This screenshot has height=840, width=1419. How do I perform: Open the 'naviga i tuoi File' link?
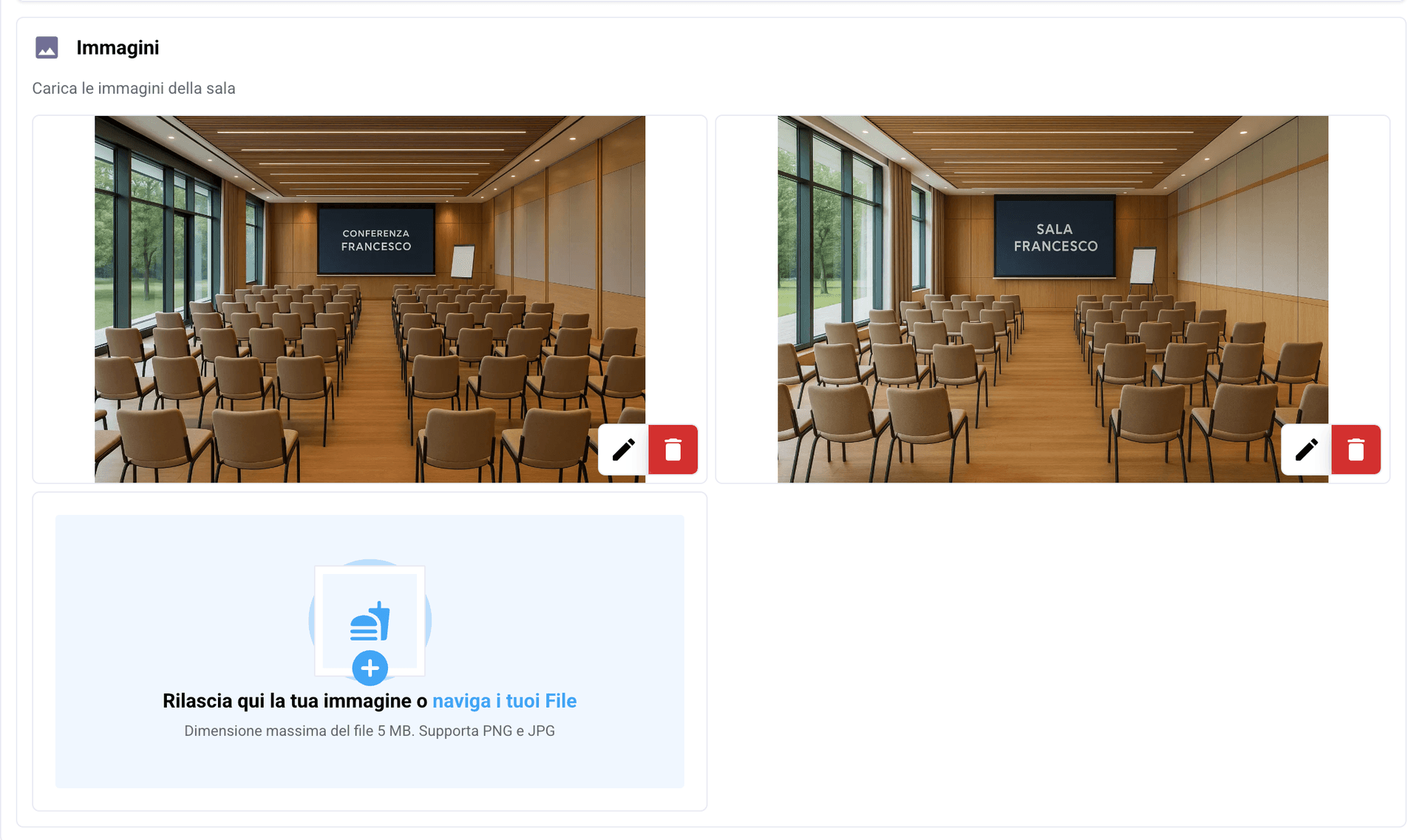click(504, 700)
